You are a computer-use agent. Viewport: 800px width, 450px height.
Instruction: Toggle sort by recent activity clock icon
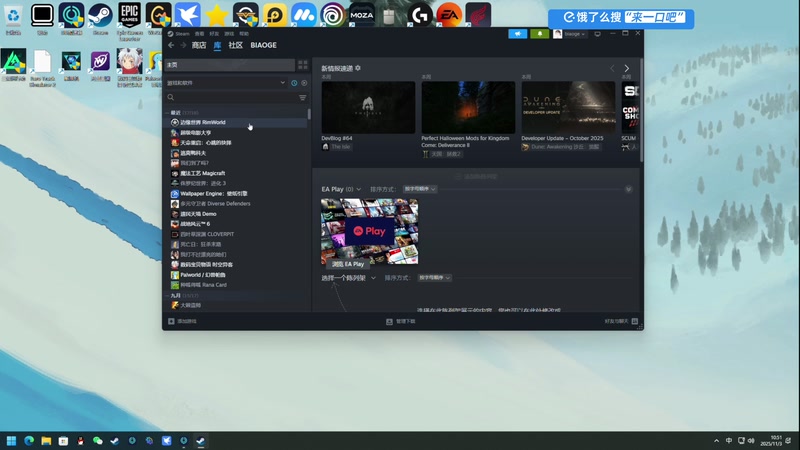click(294, 83)
